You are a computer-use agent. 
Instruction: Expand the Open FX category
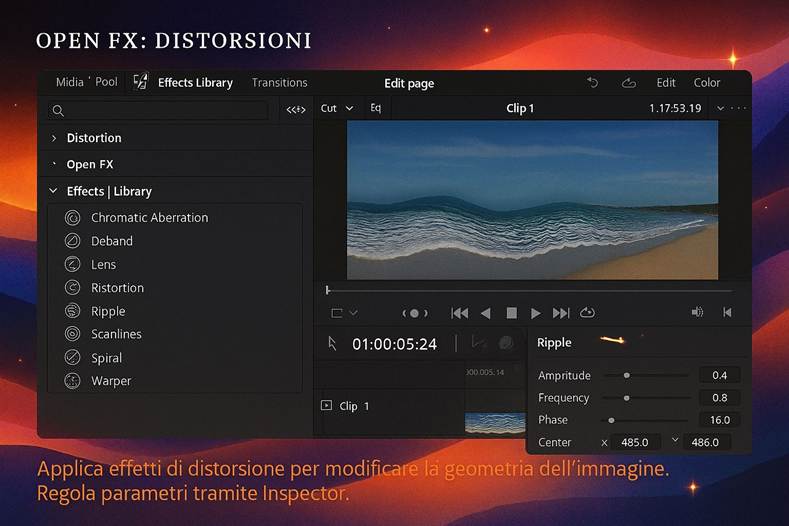(x=54, y=164)
